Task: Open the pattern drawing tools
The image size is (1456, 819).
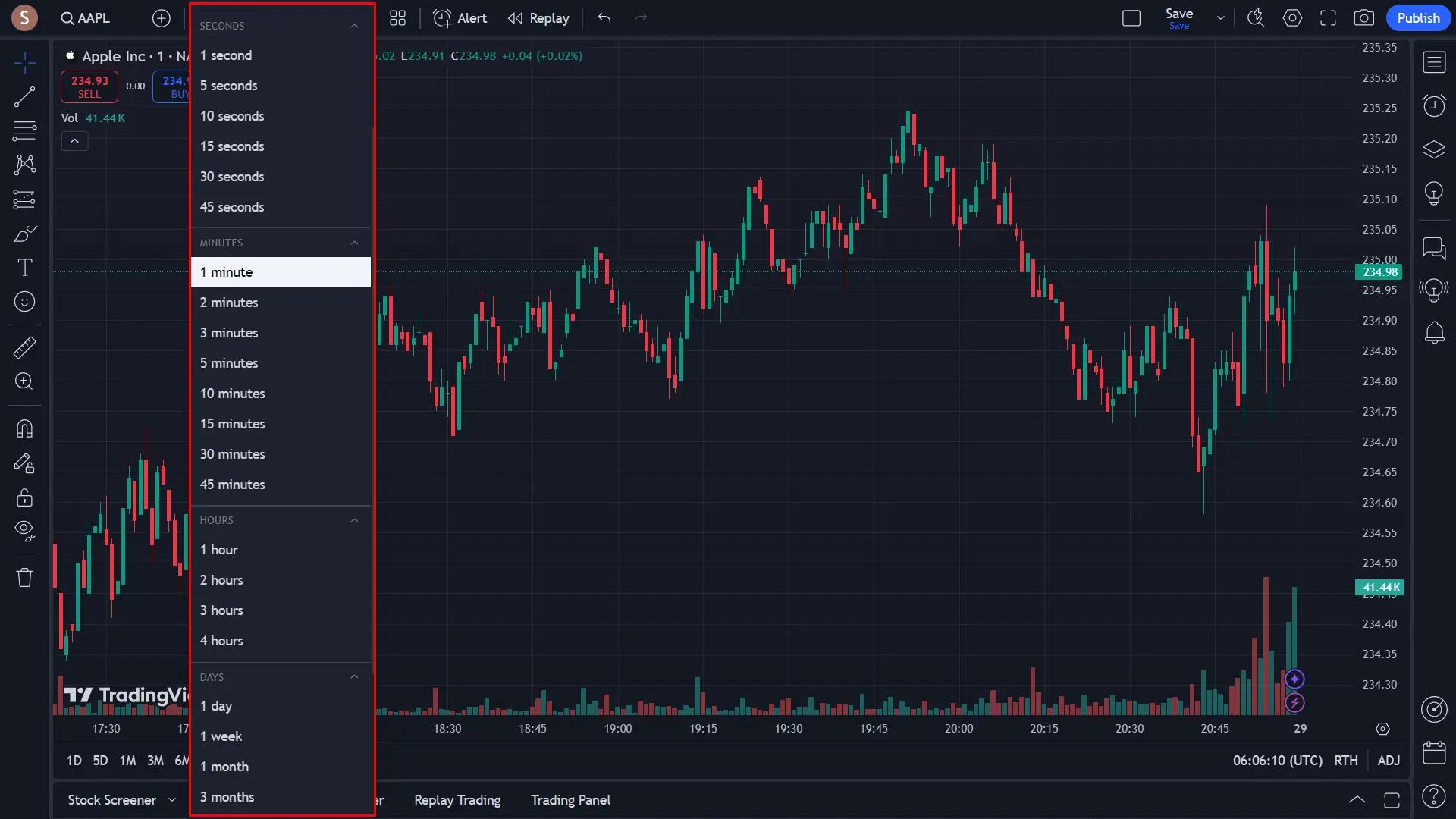Action: tap(24, 165)
